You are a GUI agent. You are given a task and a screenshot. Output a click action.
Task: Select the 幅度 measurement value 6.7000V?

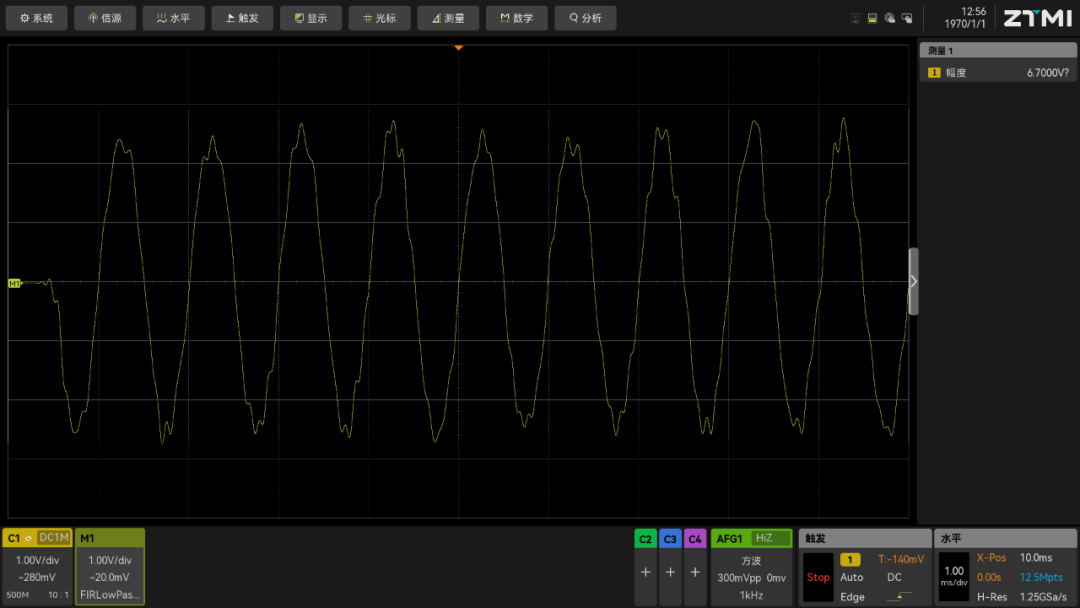[1048, 72]
